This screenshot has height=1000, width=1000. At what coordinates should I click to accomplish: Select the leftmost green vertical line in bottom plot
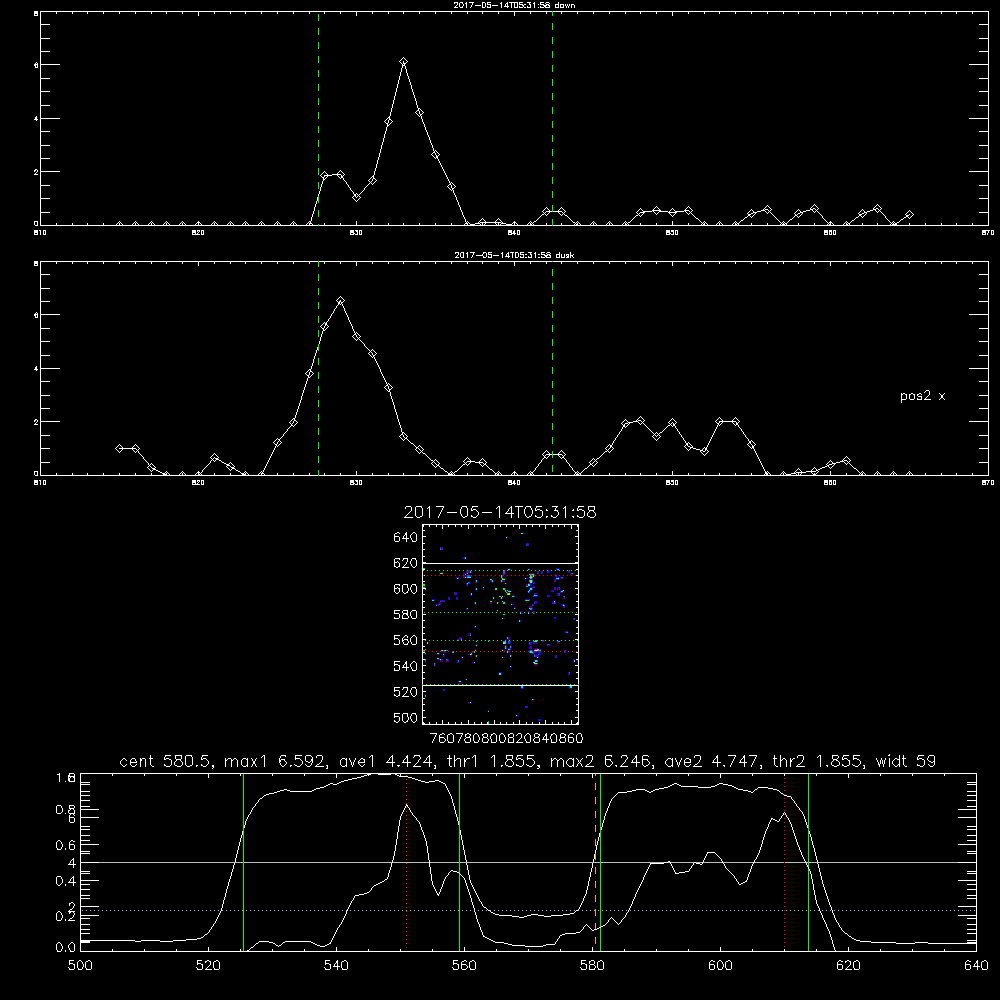coord(244,862)
